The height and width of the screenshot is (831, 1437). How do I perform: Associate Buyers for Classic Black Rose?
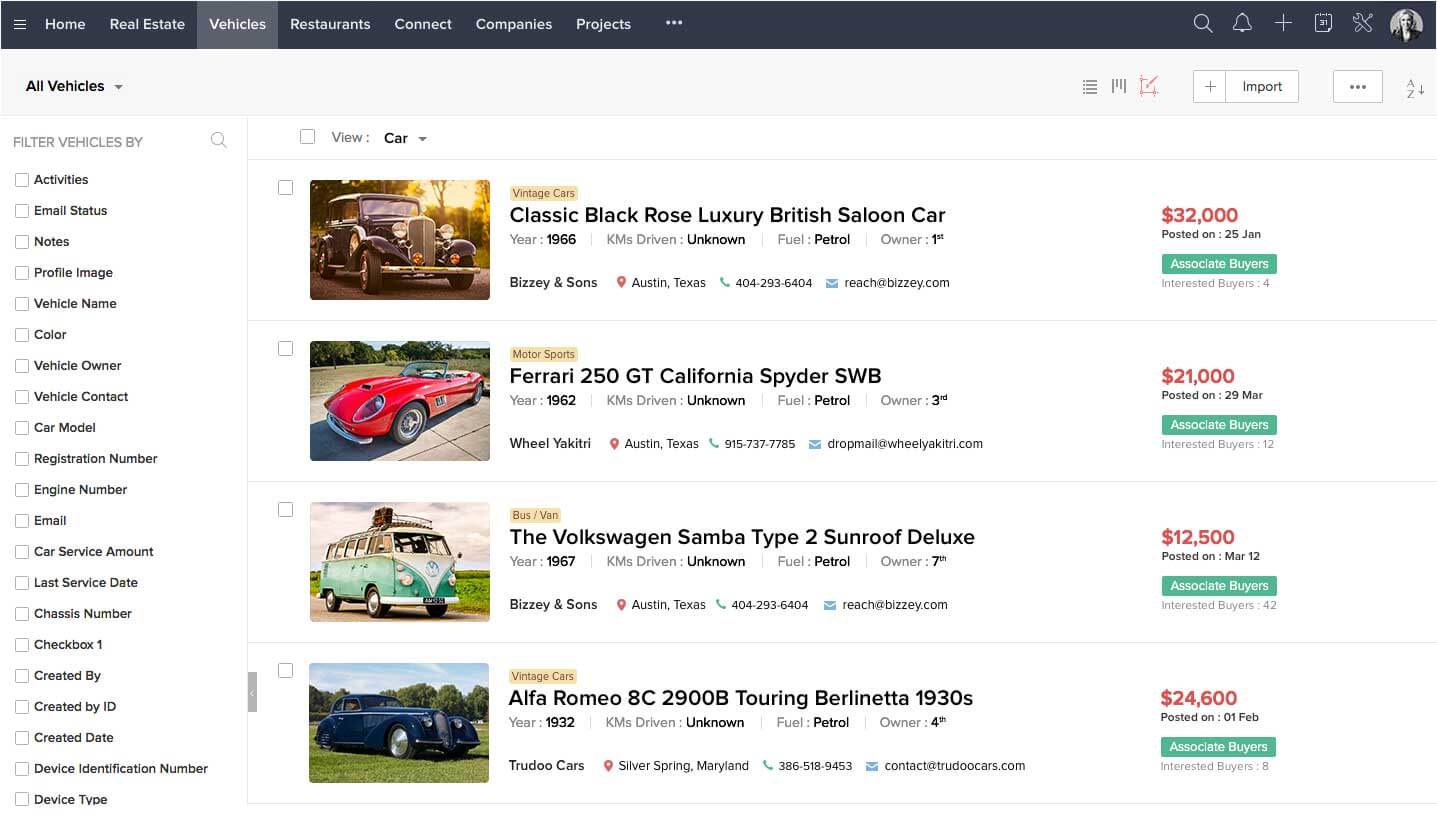[1219, 264]
